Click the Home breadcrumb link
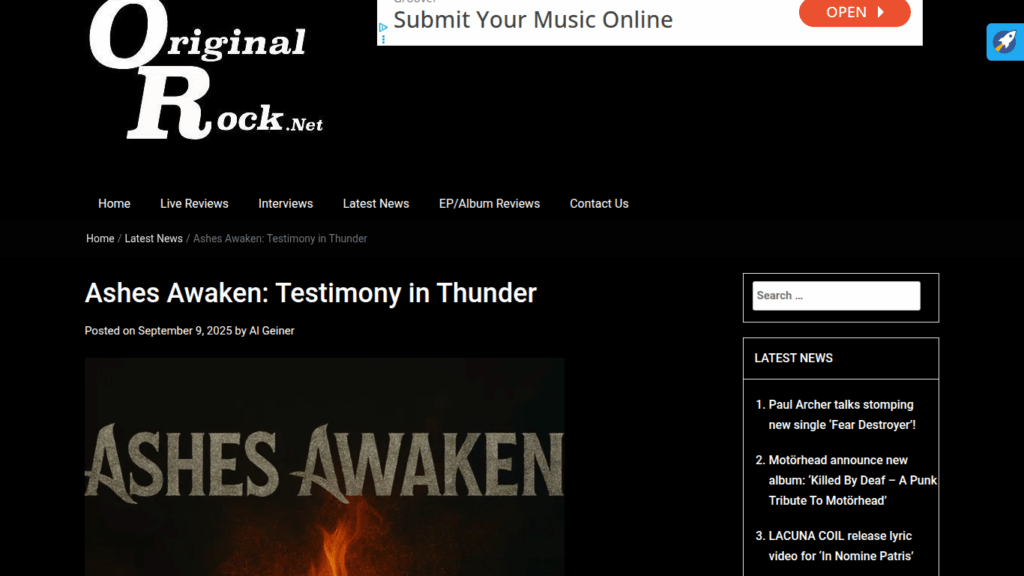Viewport: 1024px width, 576px height. 100,239
